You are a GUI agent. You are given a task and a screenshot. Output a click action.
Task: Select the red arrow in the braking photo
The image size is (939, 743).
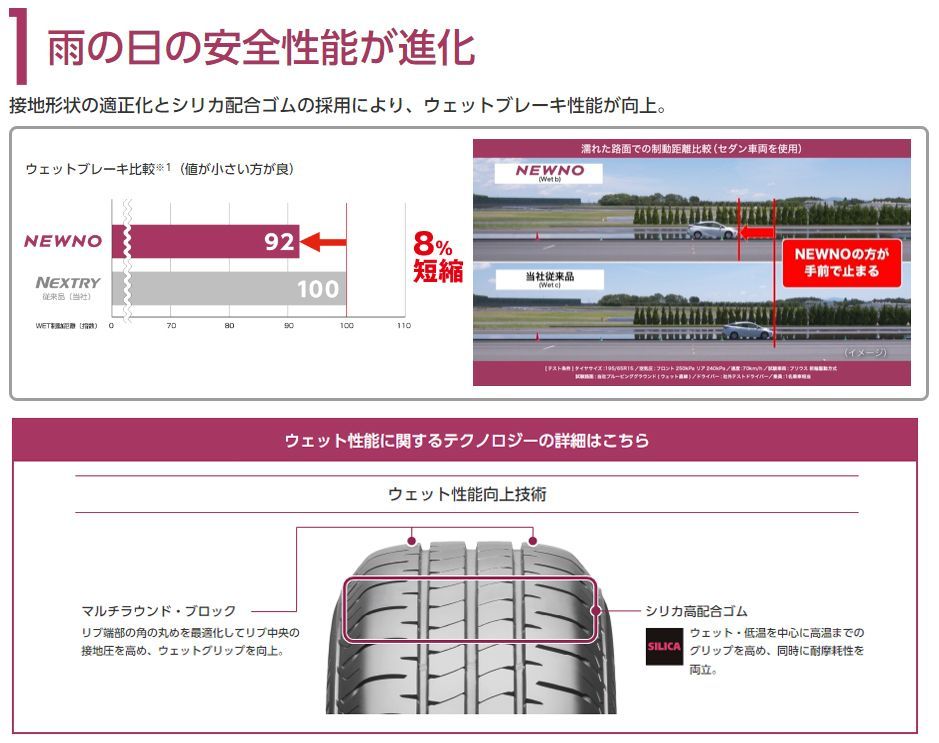(756, 232)
